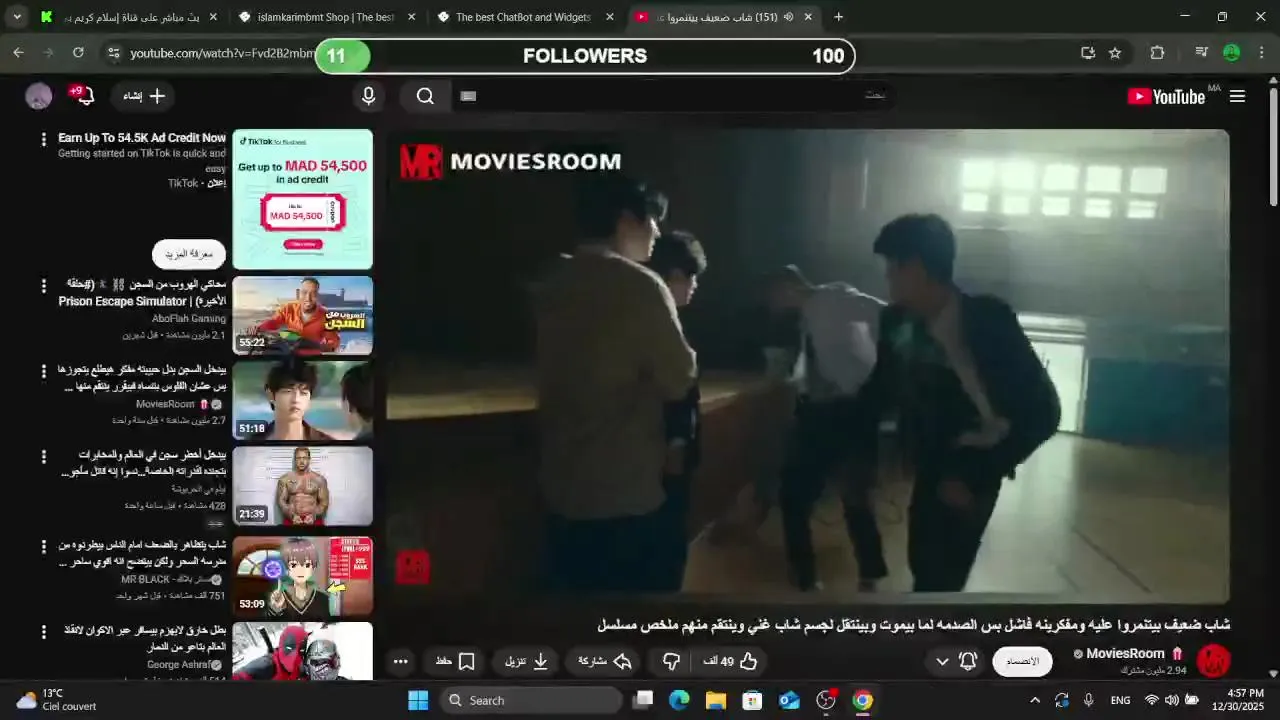Open options menu for 21:39 video
This screenshot has width=1280, height=720.
pyautogui.click(x=43, y=457)
